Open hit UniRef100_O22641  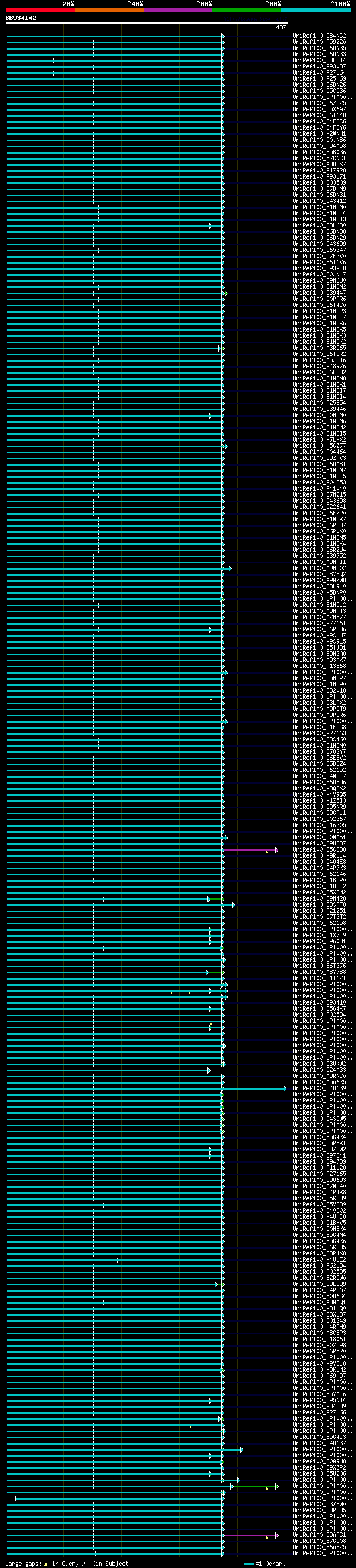coord(319,507)
